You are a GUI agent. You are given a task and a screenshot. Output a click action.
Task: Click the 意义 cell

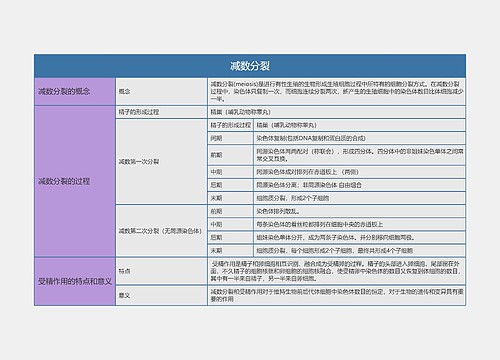pyautogui.click(x=161, y=295)
